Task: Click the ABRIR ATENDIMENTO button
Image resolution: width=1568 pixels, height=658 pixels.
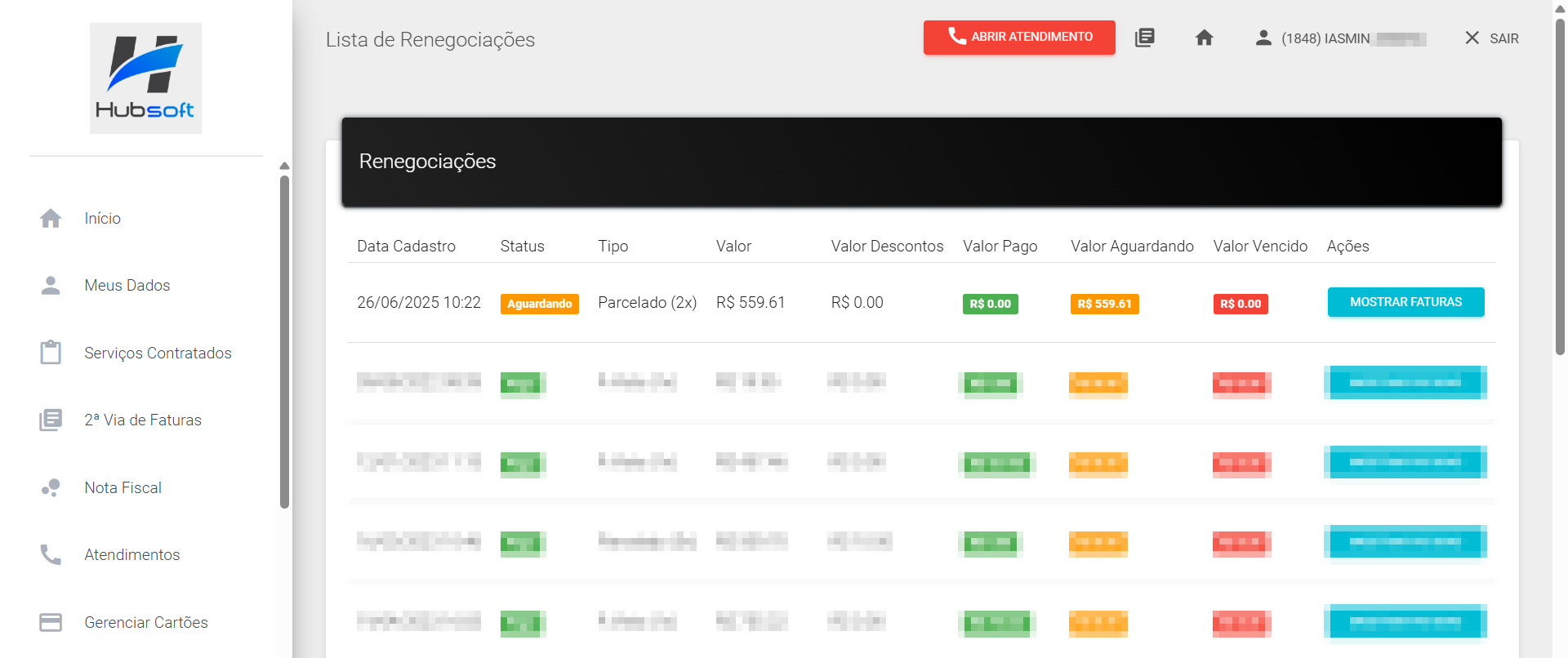Action: [1019, 37]
